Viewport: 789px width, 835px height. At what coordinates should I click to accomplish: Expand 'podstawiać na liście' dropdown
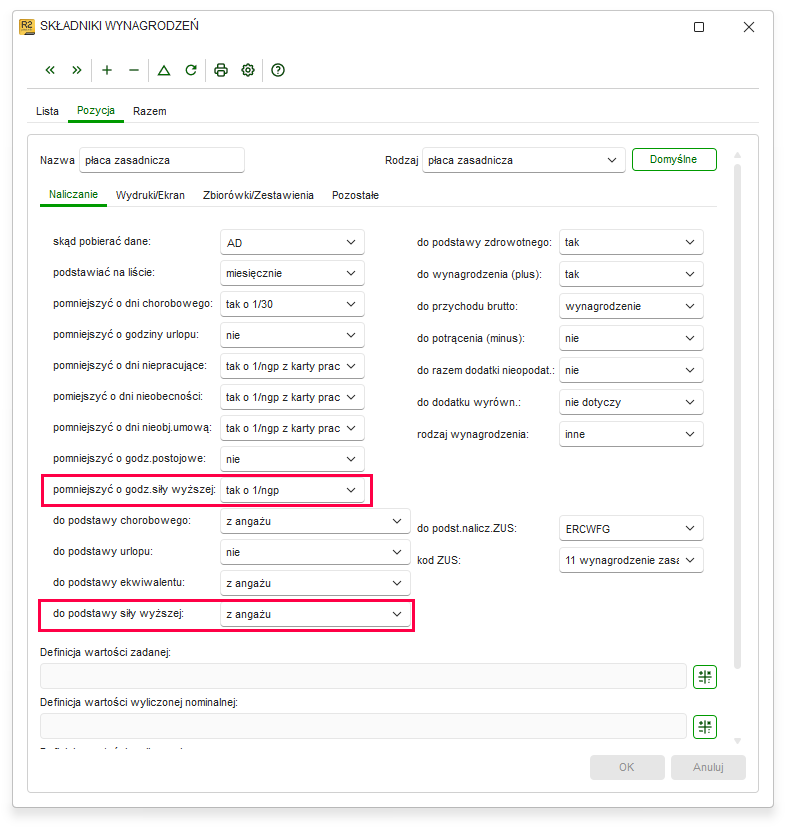292,274
